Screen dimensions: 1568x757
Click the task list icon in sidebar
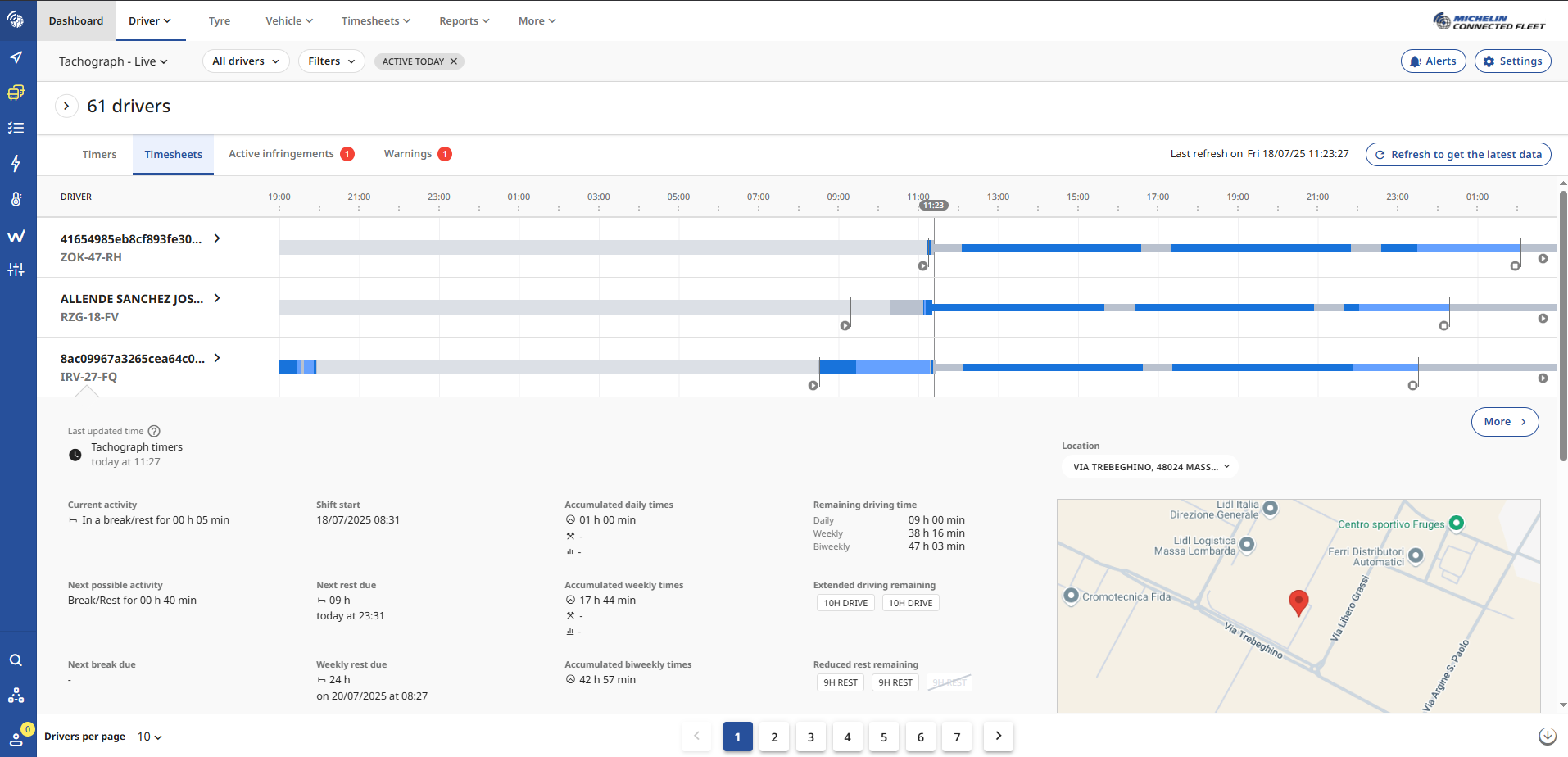pyautogui.click(x=16, y=128)
